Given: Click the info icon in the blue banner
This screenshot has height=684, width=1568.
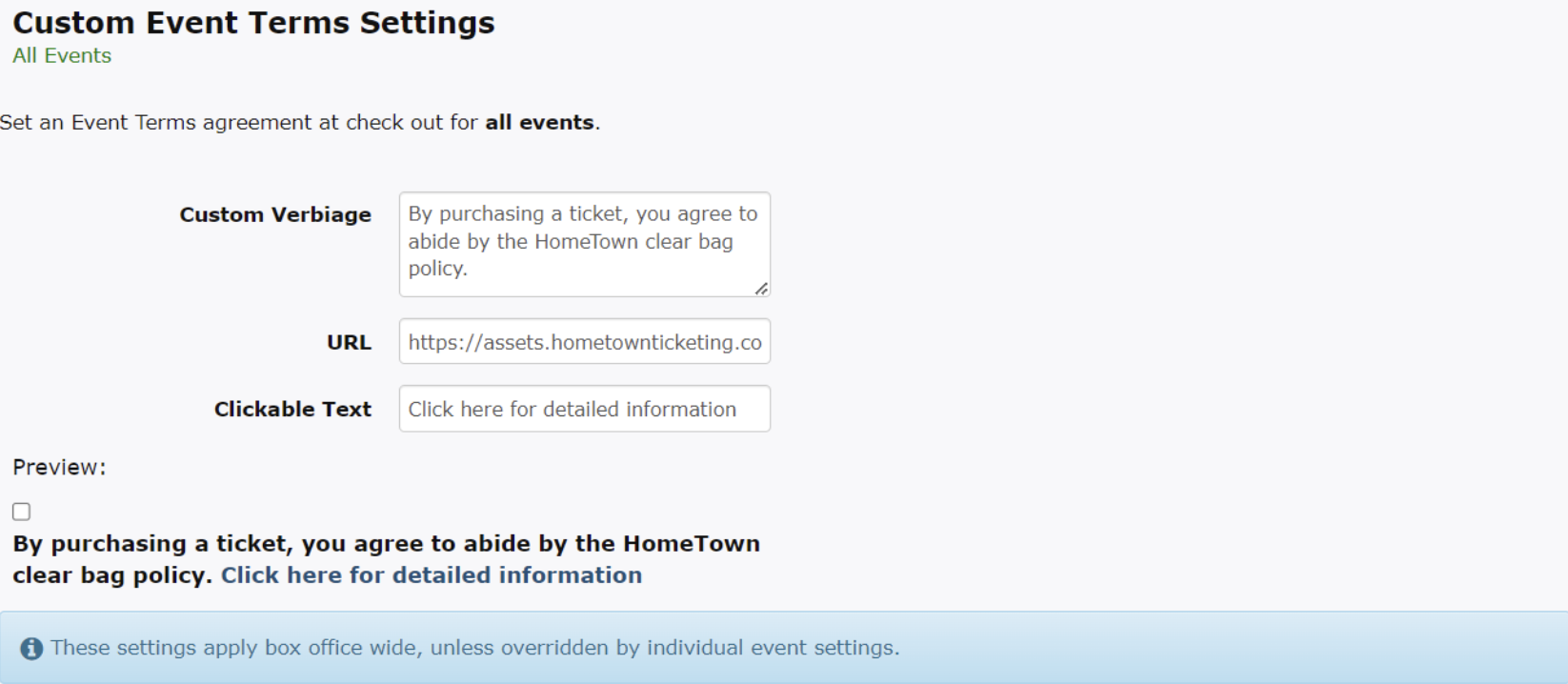Looking at the screenshot, I should coord(31,649).
